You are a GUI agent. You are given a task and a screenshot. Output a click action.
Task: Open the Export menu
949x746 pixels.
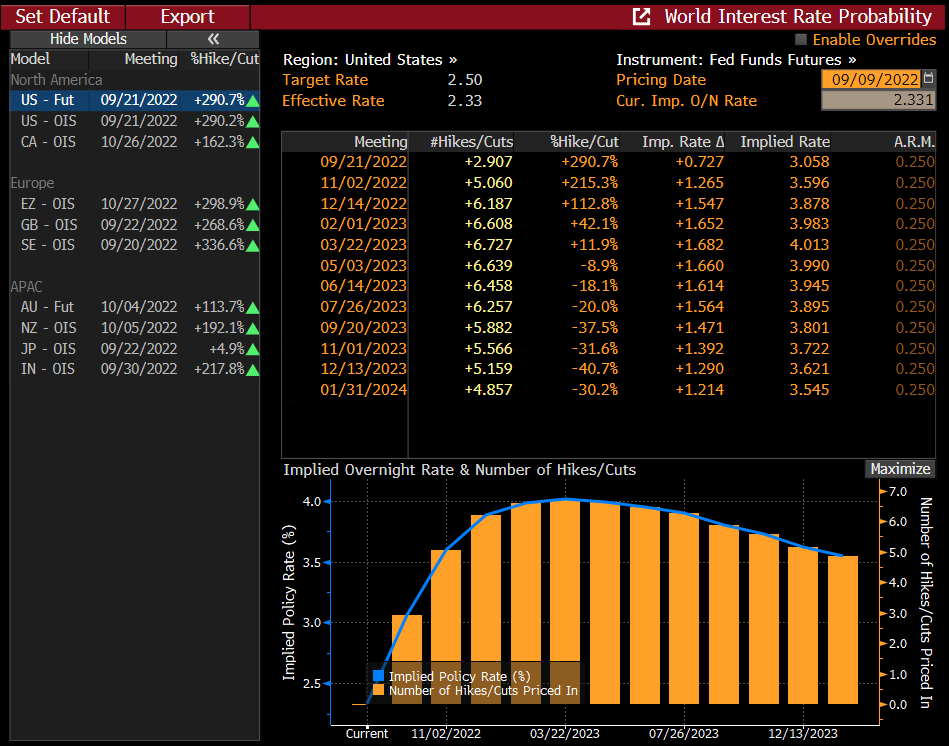point(187,17)
